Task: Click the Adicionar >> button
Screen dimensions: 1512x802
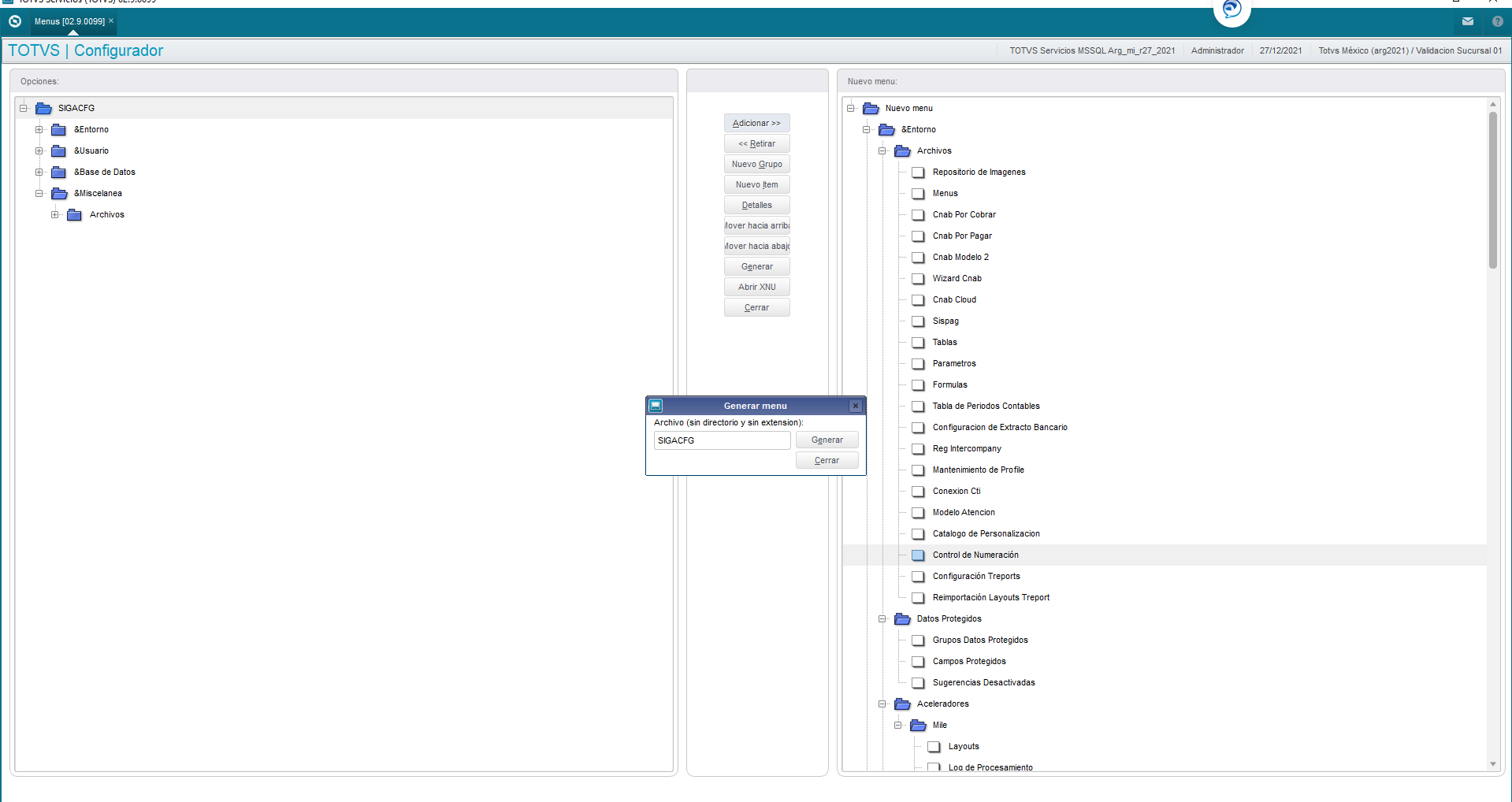Action: 756,123
